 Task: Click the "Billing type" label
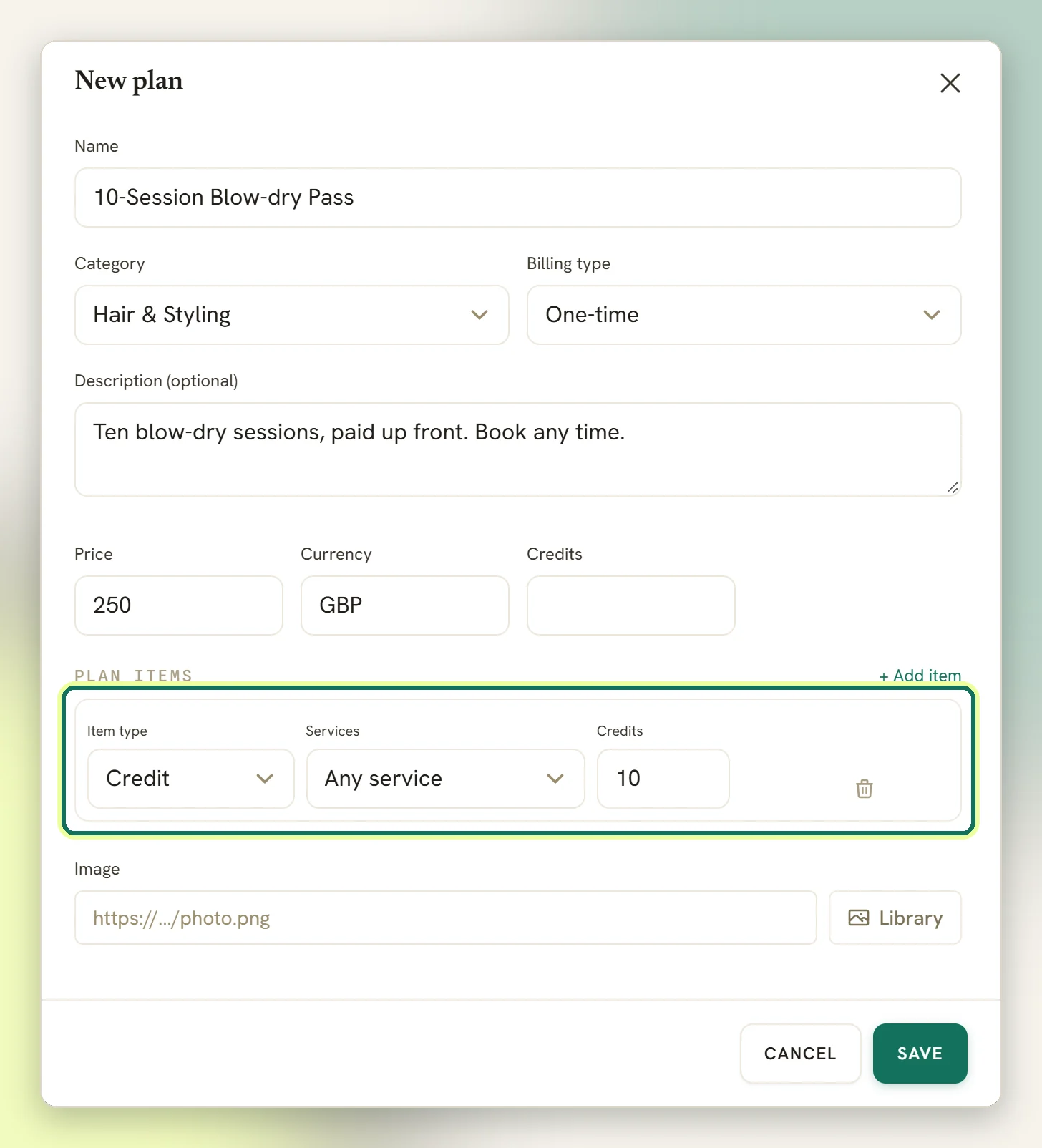click(568, 263)
